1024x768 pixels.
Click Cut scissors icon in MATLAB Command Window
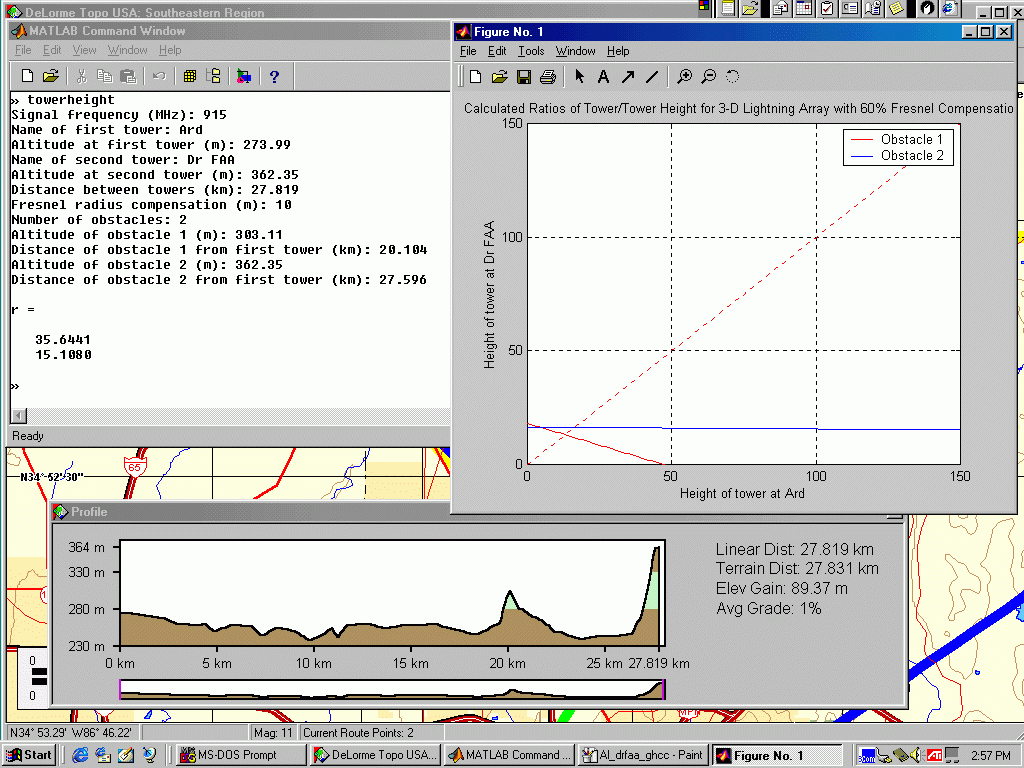pos(82,76)
